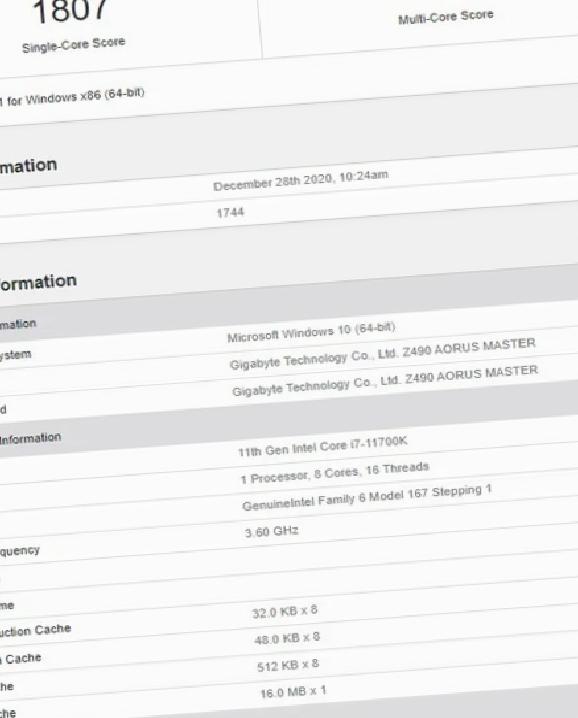This screenshot has height=718, width=578.
Task: Click the 512 KB x 8 cache value
Action: coord(288,665)
